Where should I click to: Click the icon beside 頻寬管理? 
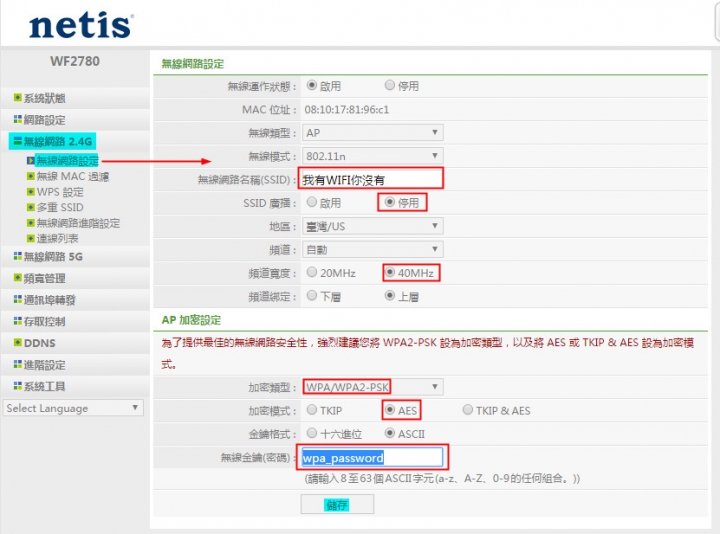[x=17, y=277]
